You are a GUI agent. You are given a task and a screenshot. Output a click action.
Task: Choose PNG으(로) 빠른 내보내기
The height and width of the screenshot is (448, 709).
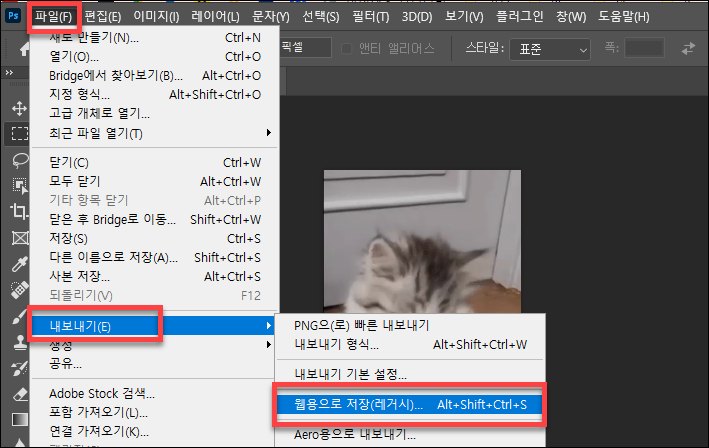(x=410, y=325)
